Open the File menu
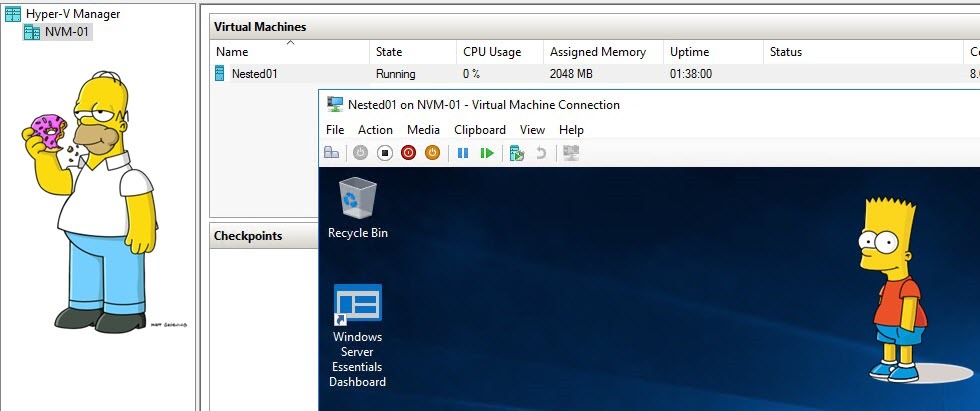The image size is (980, 411). (335, 130)
